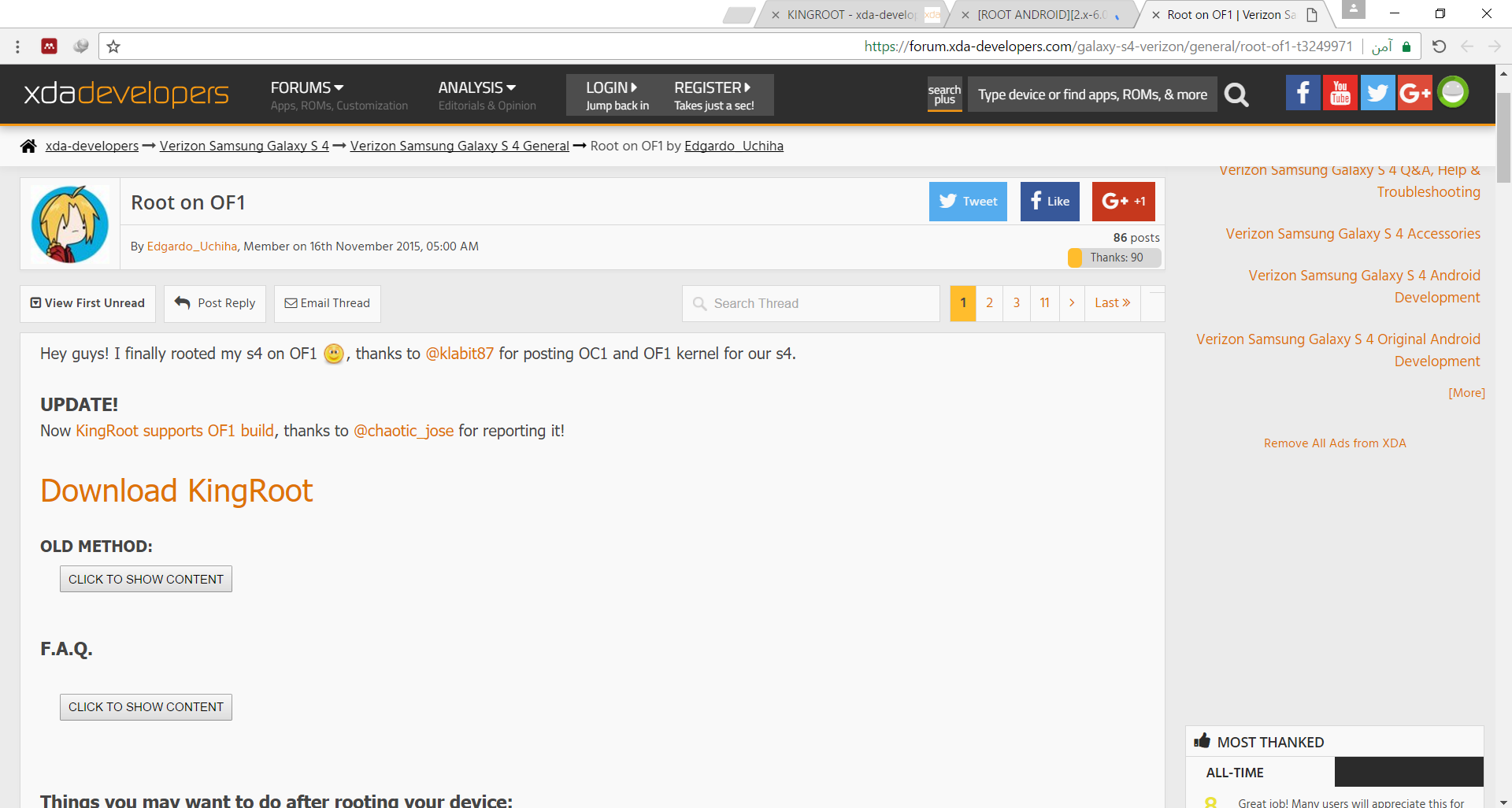
Task: Select the ALL-TIME most thanked tab
Action: pos(1260,773)
